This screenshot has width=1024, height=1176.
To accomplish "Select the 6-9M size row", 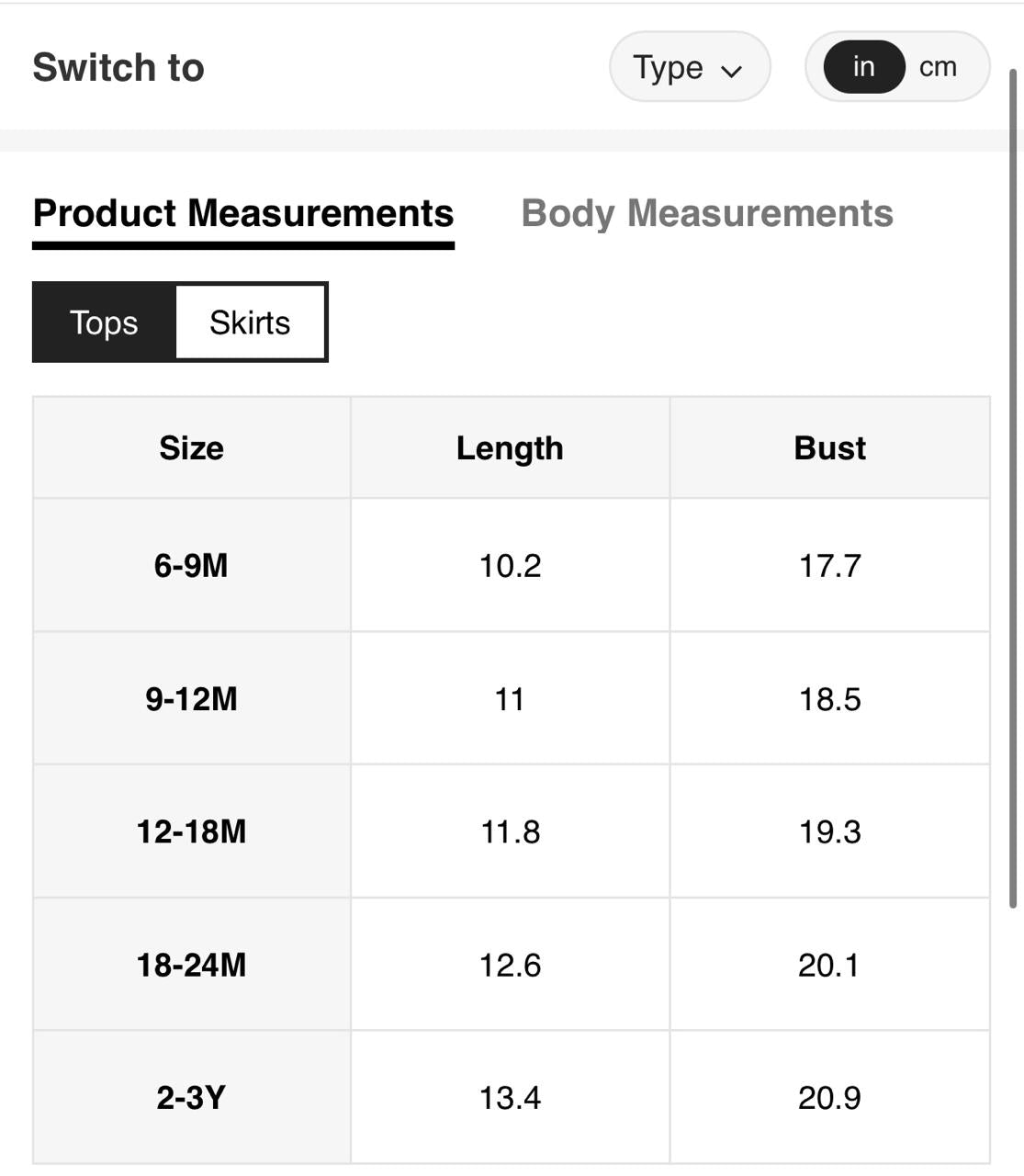I will (x=191, y=565).
